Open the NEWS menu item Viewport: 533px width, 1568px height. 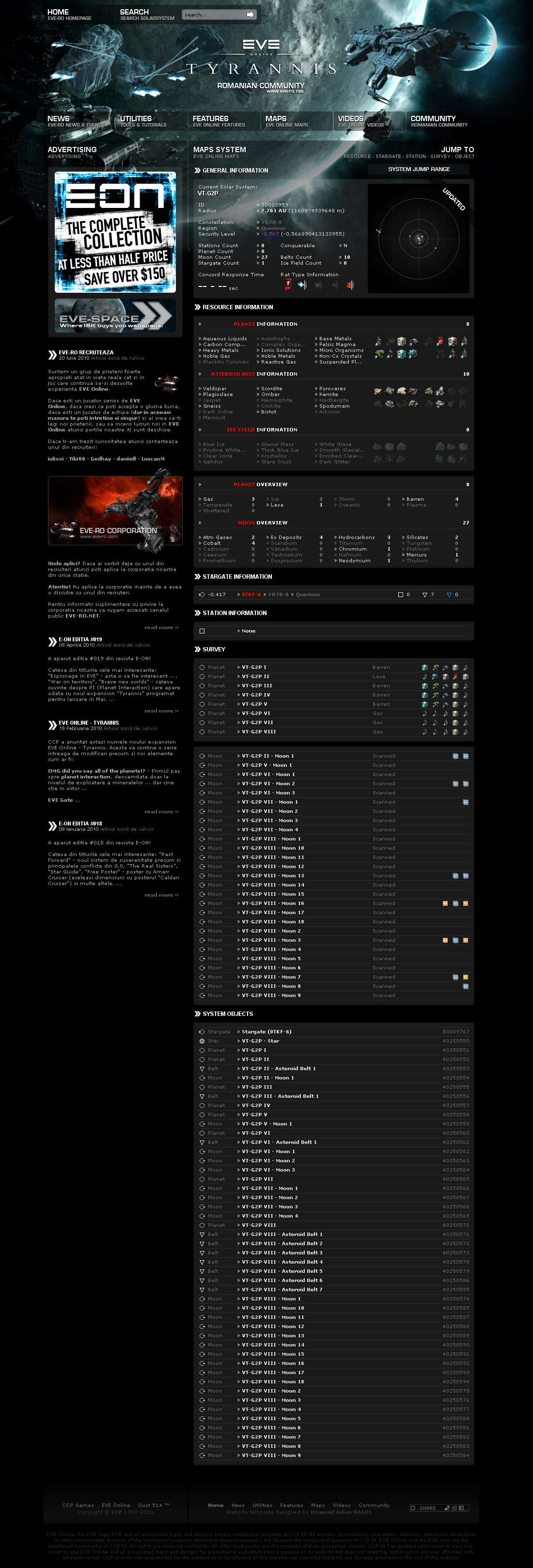pos(76,121)
